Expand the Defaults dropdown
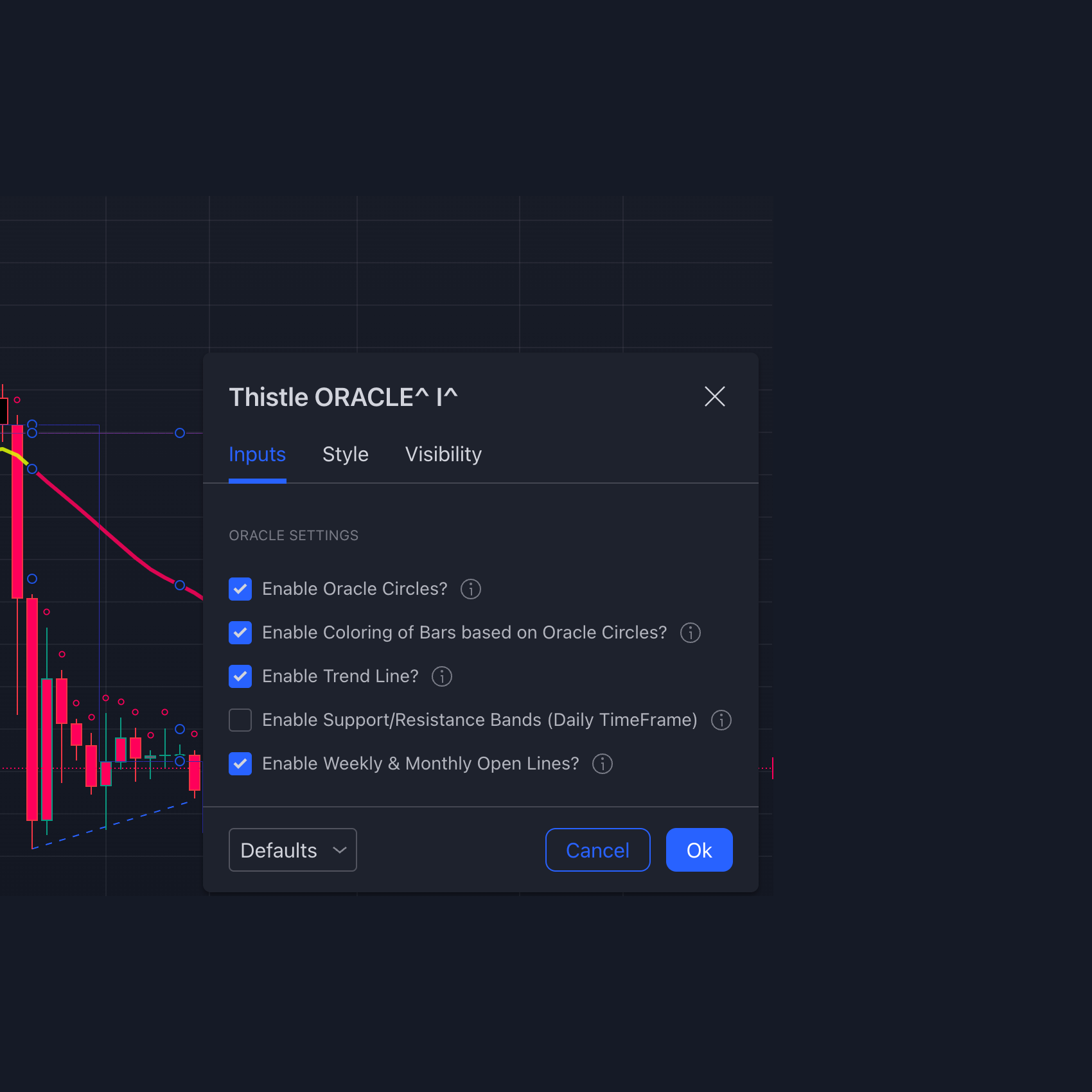The height and width of the screenshot is (1092, 1092). 293,850
